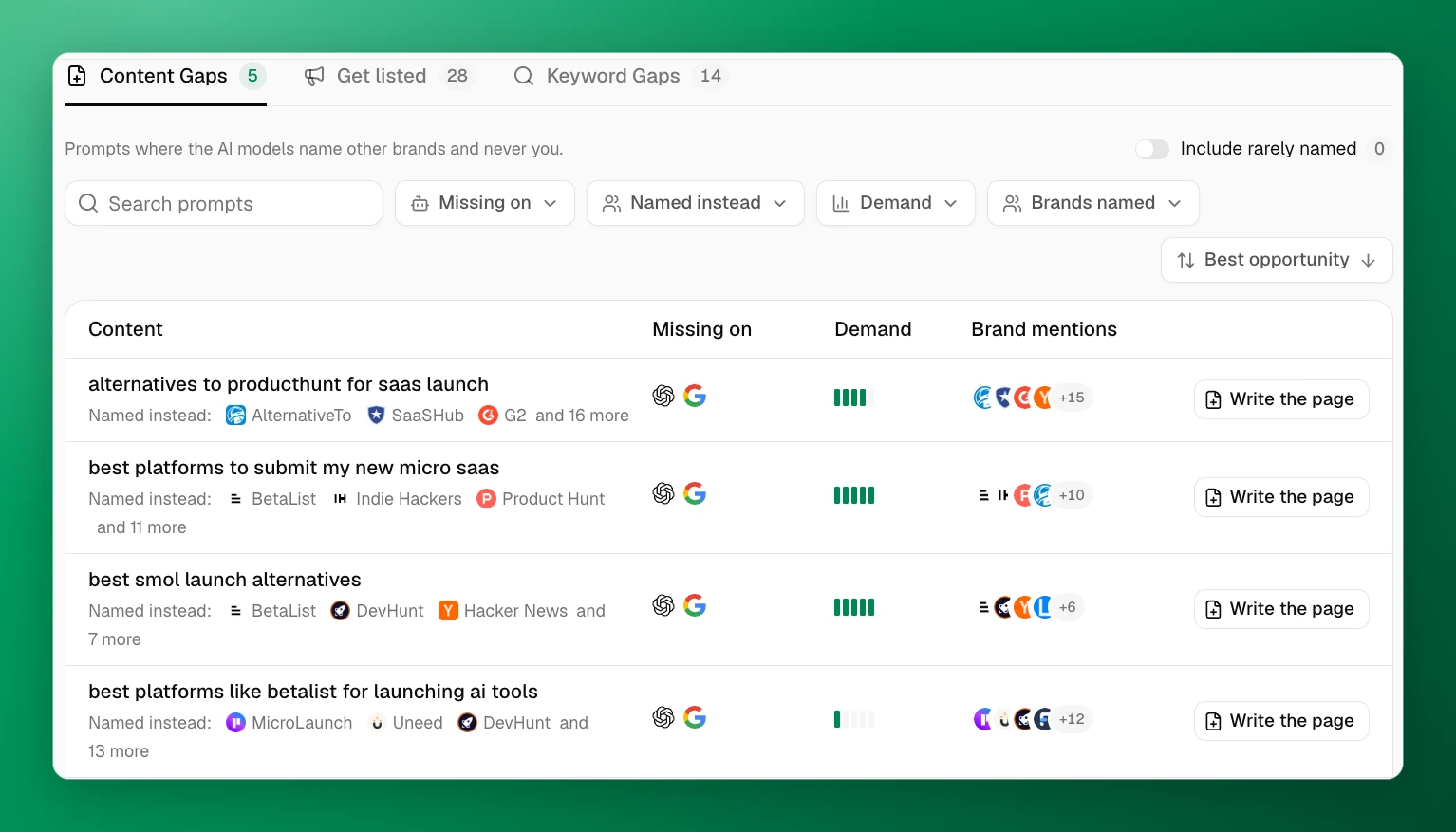Select the SaaSHub brand icon
This screenshot has width=1456, height=832.
[x=376, y=416]
